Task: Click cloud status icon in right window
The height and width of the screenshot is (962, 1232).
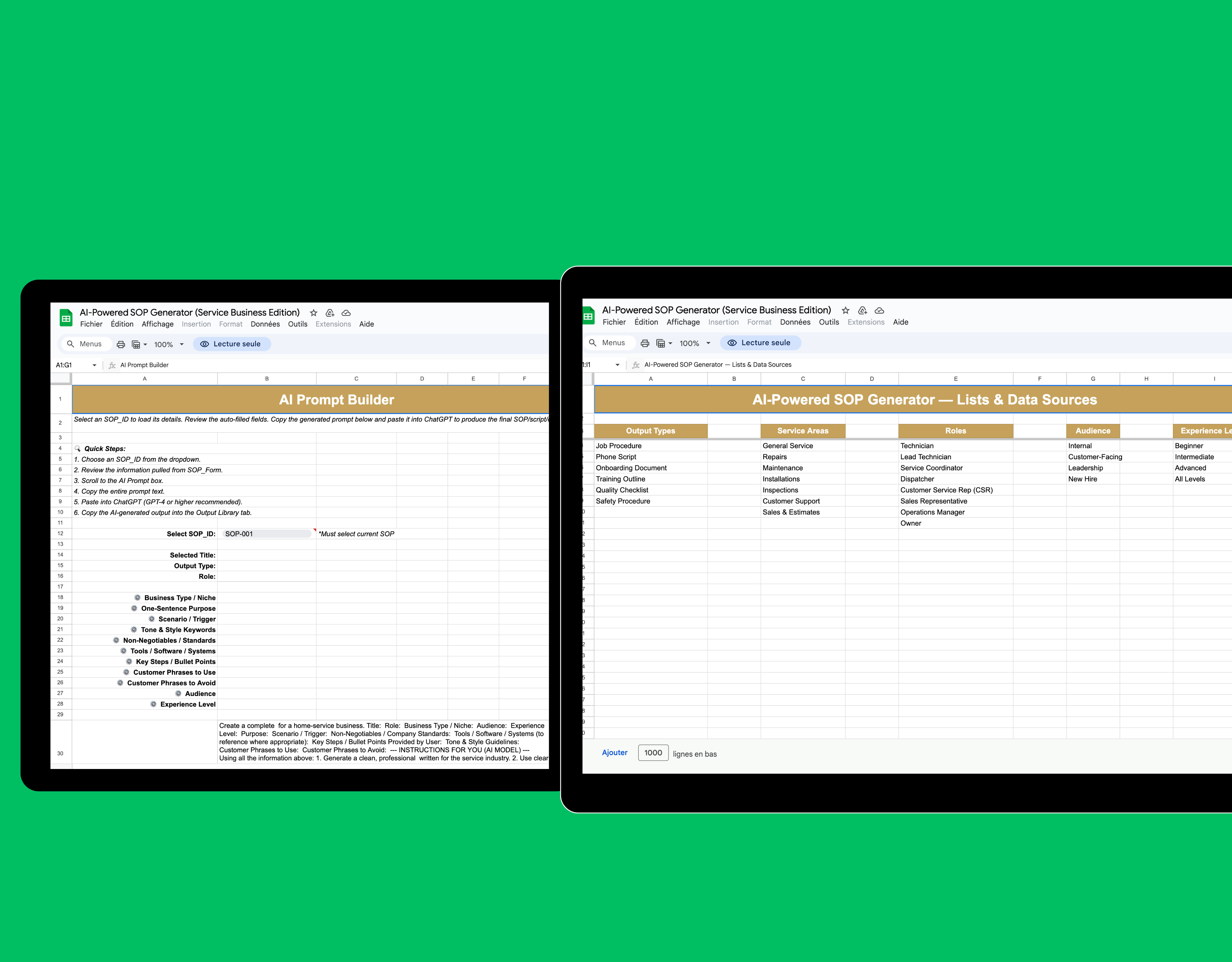Action: point(879,311)
